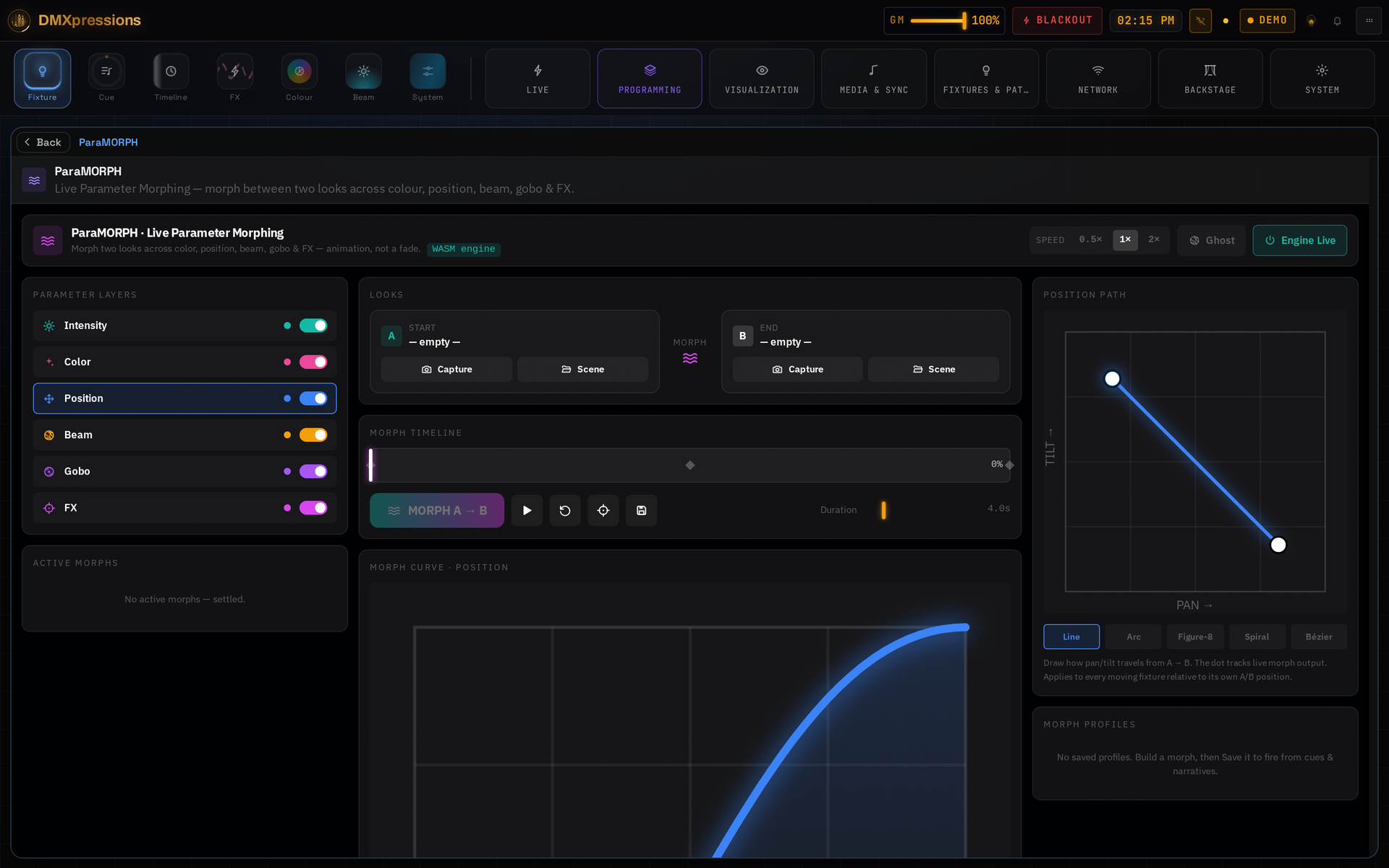
Task: Toggle the FX layer switch
Action: coord(313,508)
